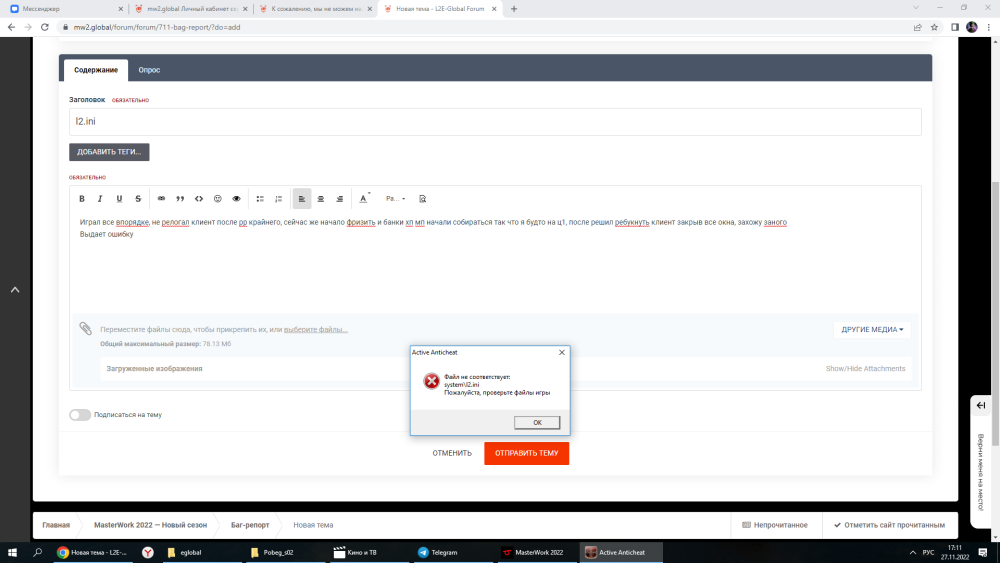This screenshot has width=1000, height=563.
Task: Toggle bold formatting in the editor
Action: coord(82,199)
